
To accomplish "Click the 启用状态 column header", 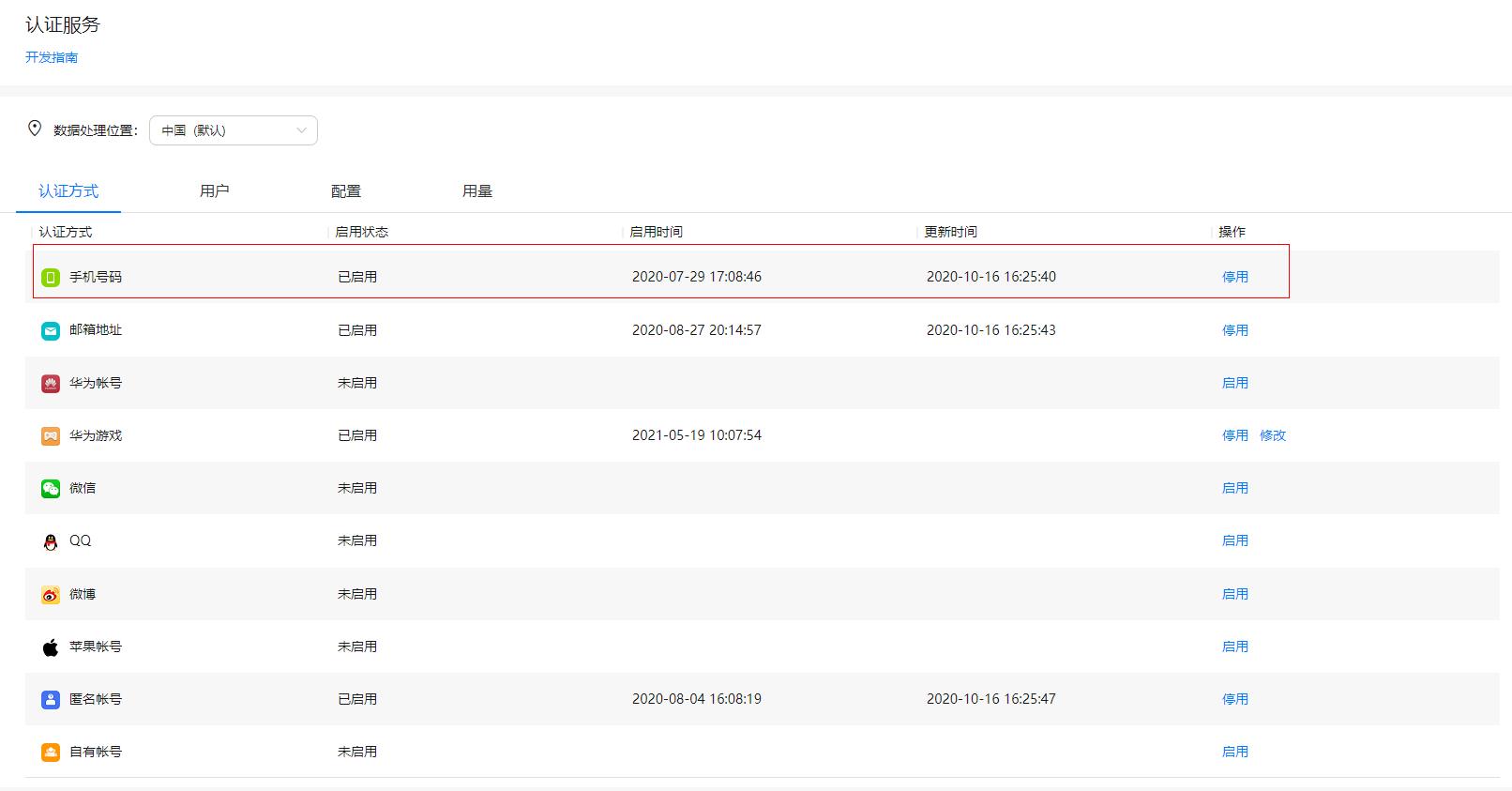I will (x=361, y=232).
